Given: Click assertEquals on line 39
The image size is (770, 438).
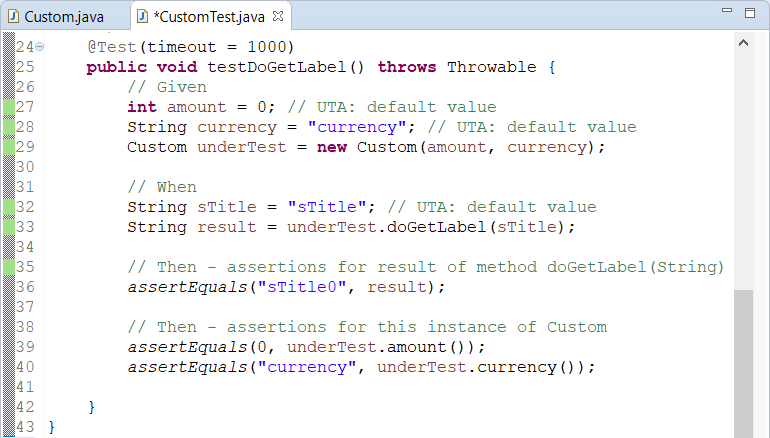Looking at the screenshot, I should (187, 347).
